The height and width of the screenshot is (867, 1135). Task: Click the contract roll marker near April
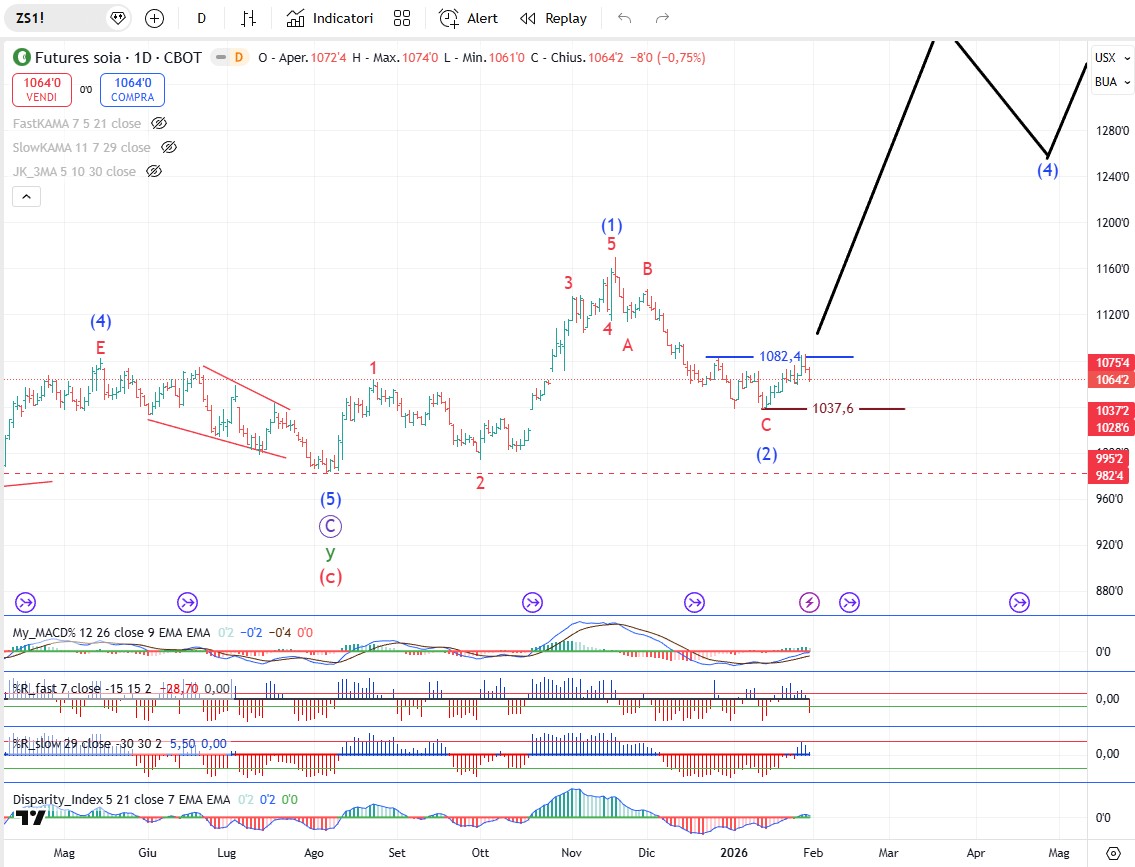pyautogui.click(x=1020, y=602)
